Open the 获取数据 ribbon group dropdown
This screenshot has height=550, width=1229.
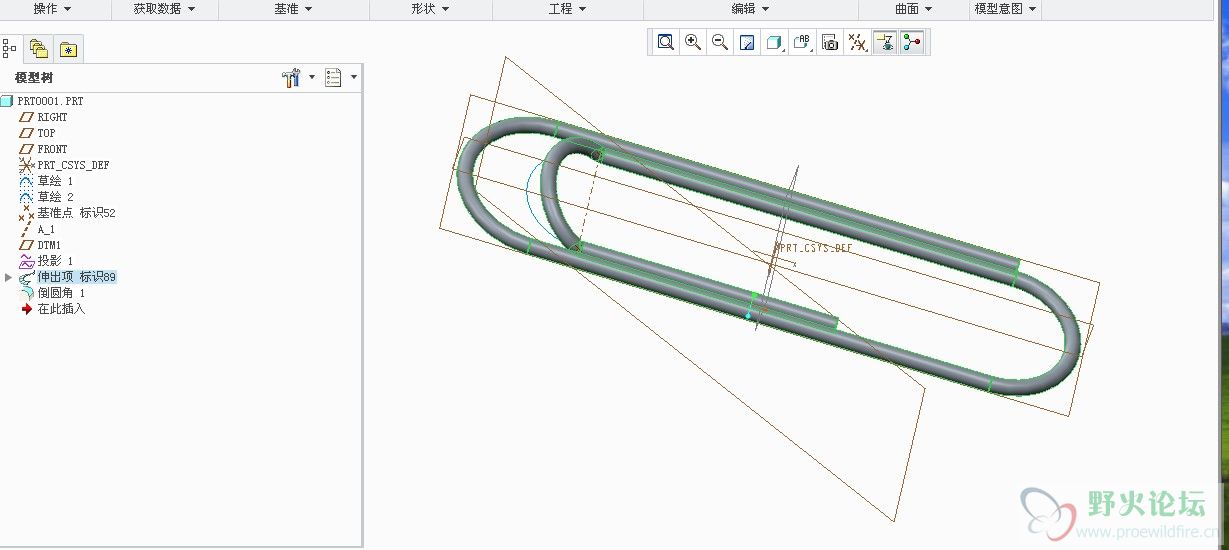click(x=164, y=9)
